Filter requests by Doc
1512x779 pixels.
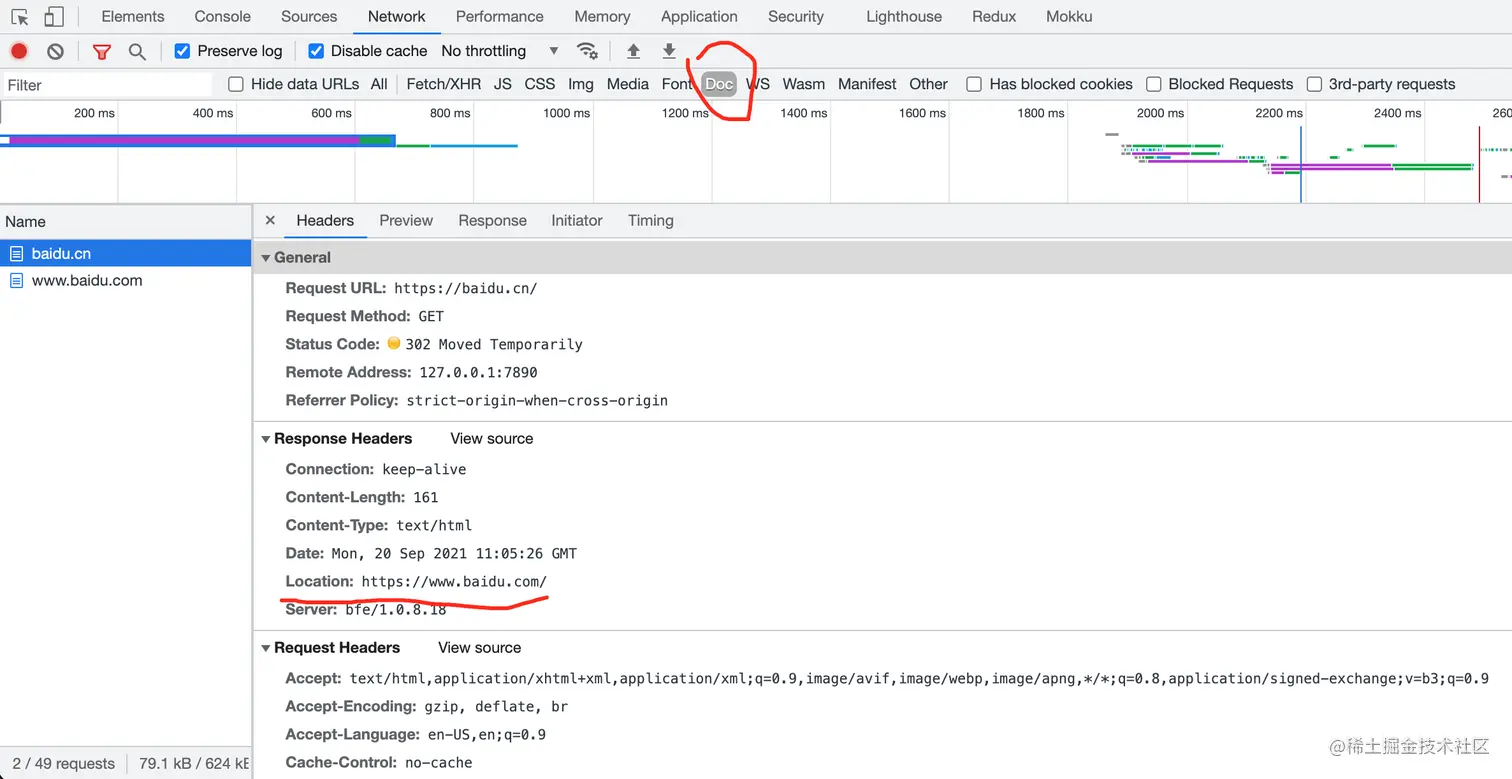coord(719,84)
